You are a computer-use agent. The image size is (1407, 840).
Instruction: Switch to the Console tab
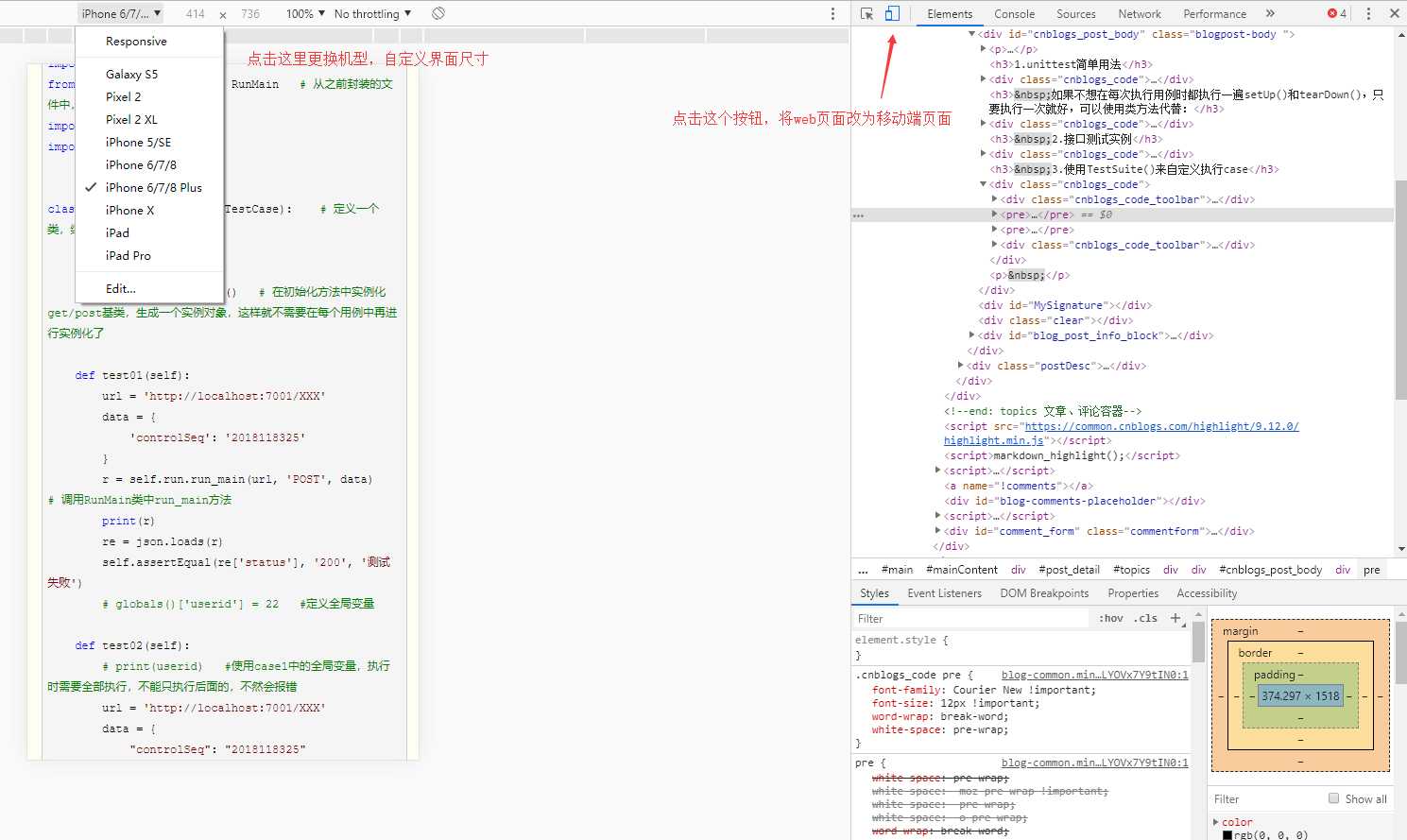pos(1014,13)
